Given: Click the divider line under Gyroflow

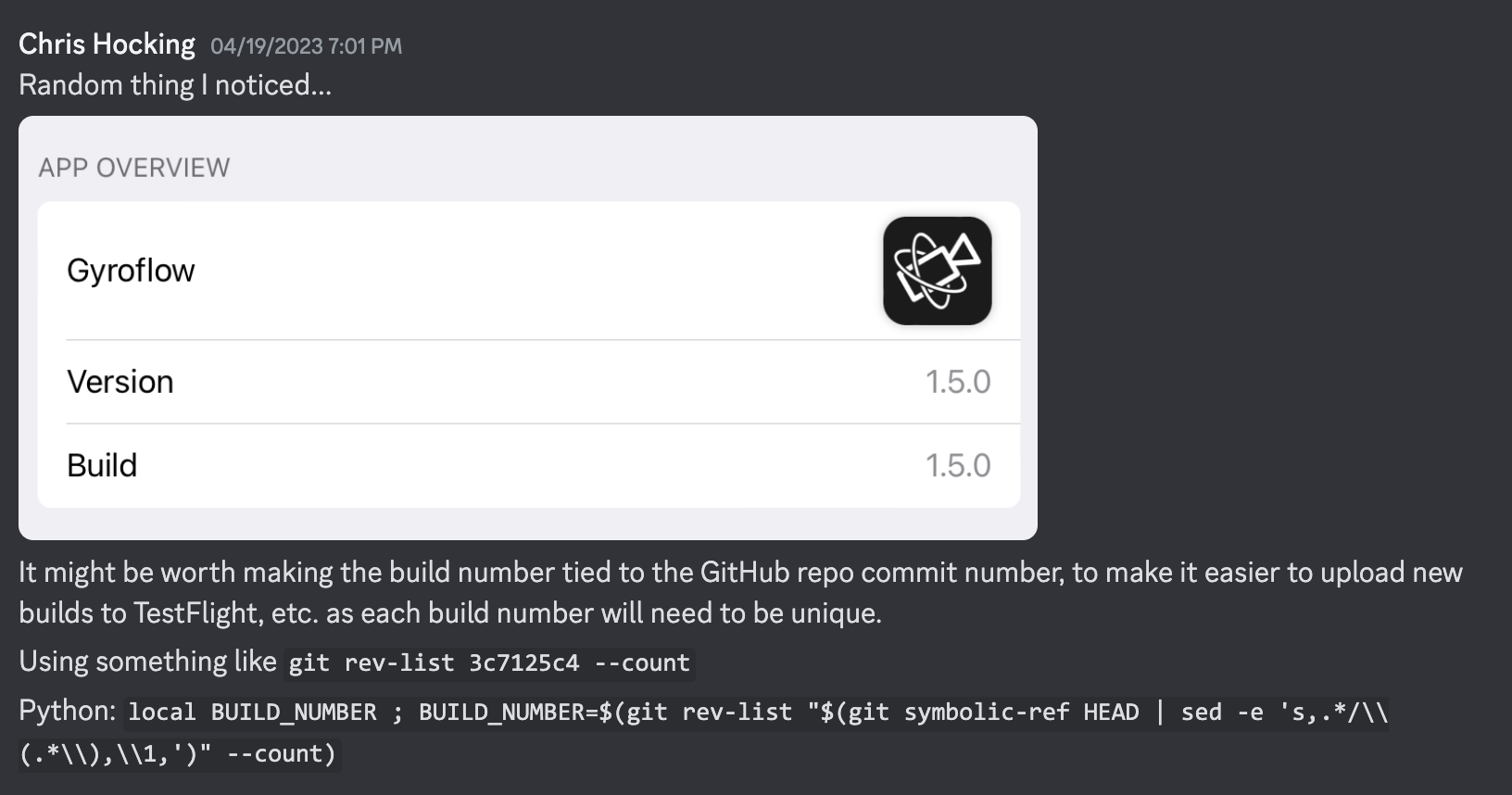Looking at the screenshot, I should tap(542, 340).
